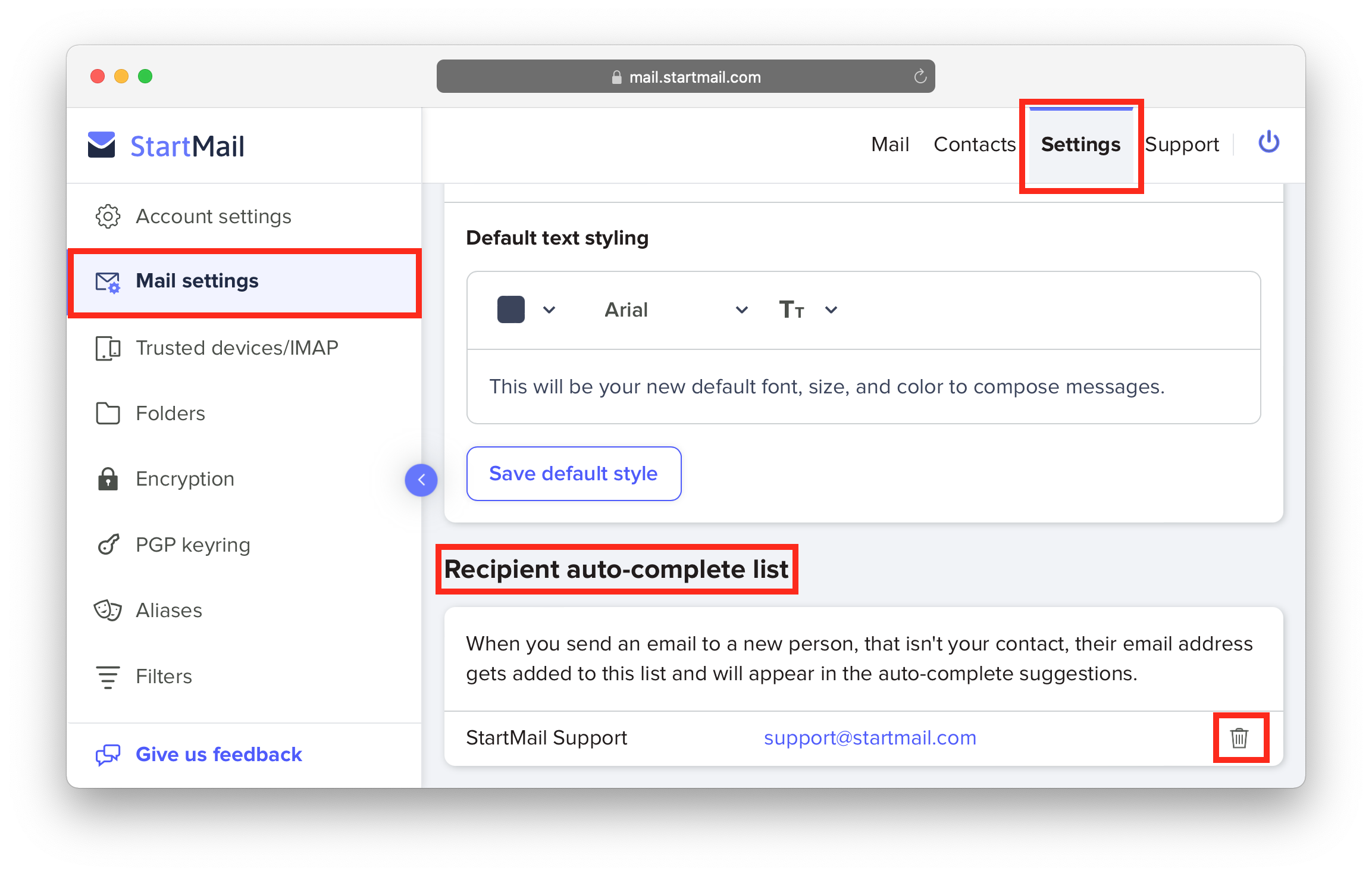The height and width of the screenshot is (876, 1372).
Task: Click the padlock icon in the address bar
Action: [616, 77]
